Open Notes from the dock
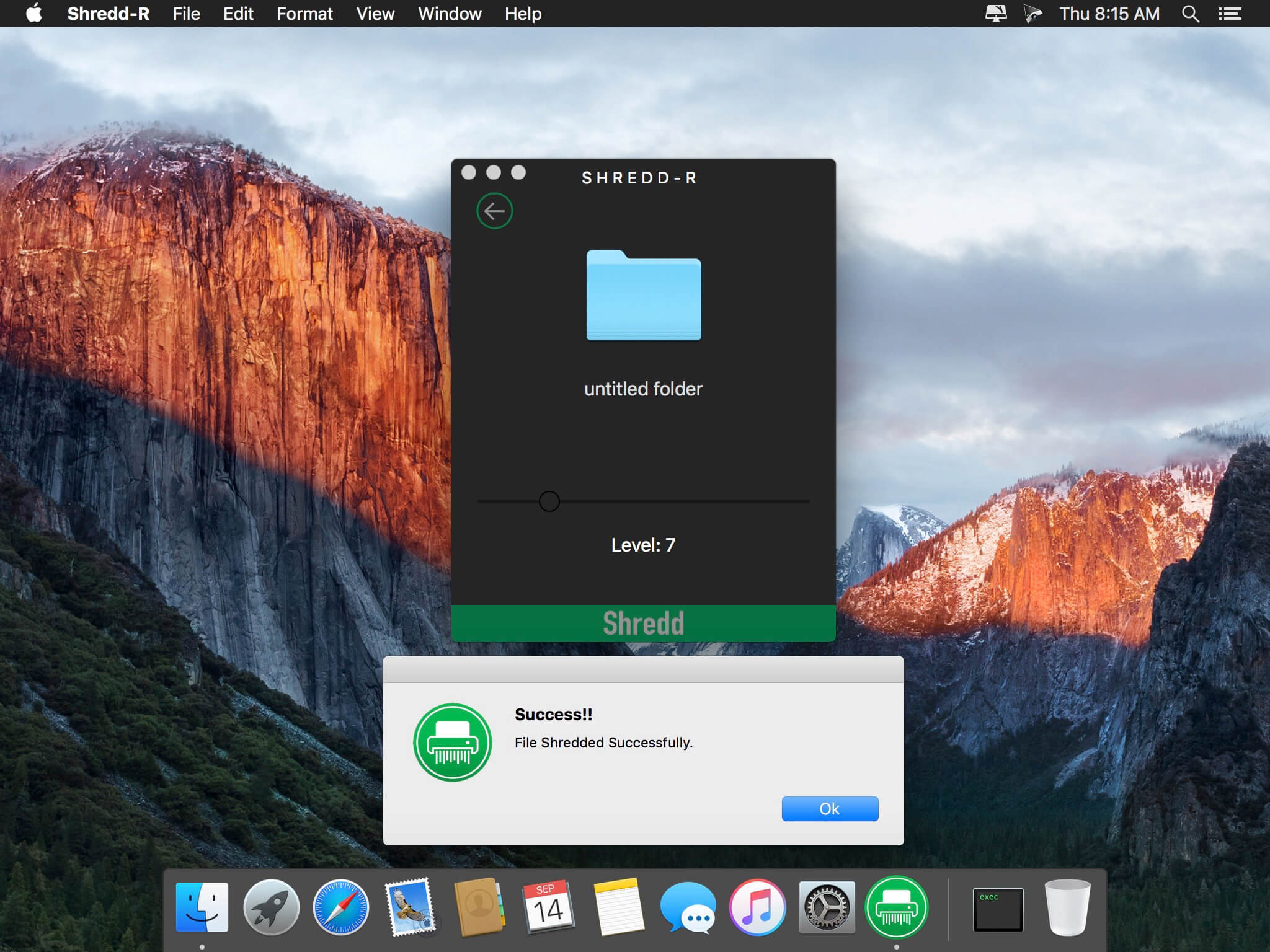Viewport: 1270px width, 952px height. click(x=618, y=907)
